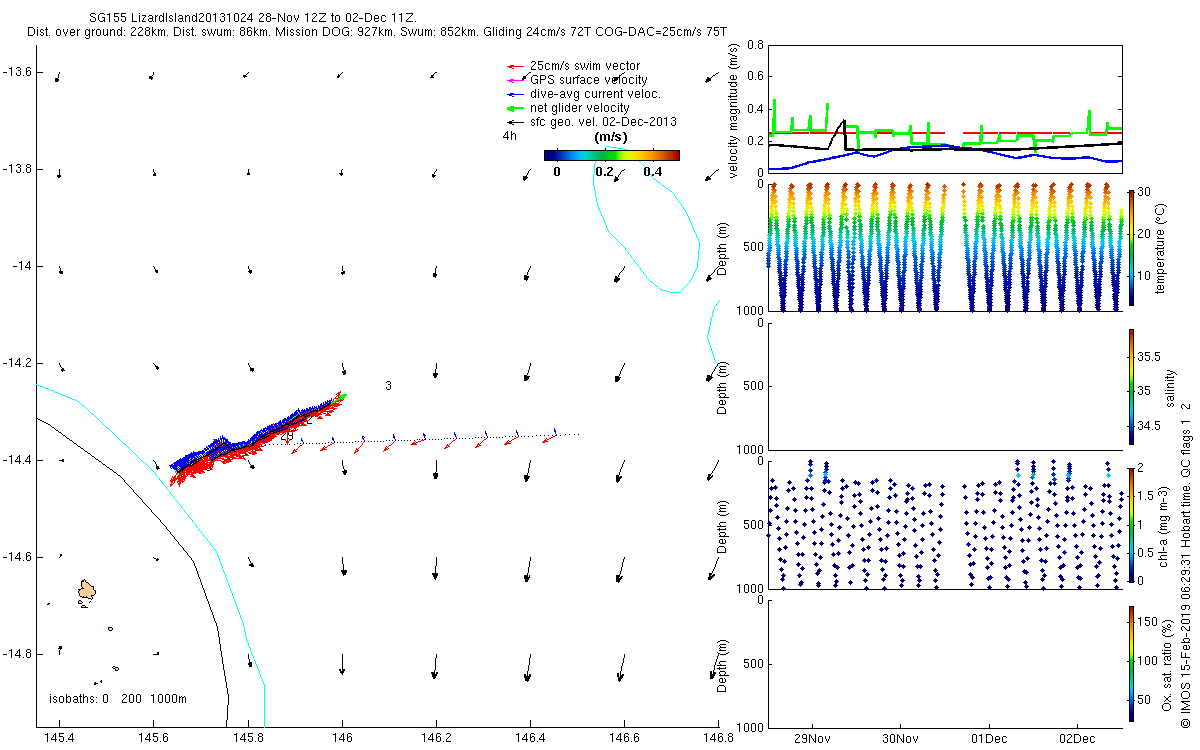Screen dimensions: 1200x750
Task: Click the '-13.8' latitude tick label
Action: pyautogui.click(x=17, y=169)
